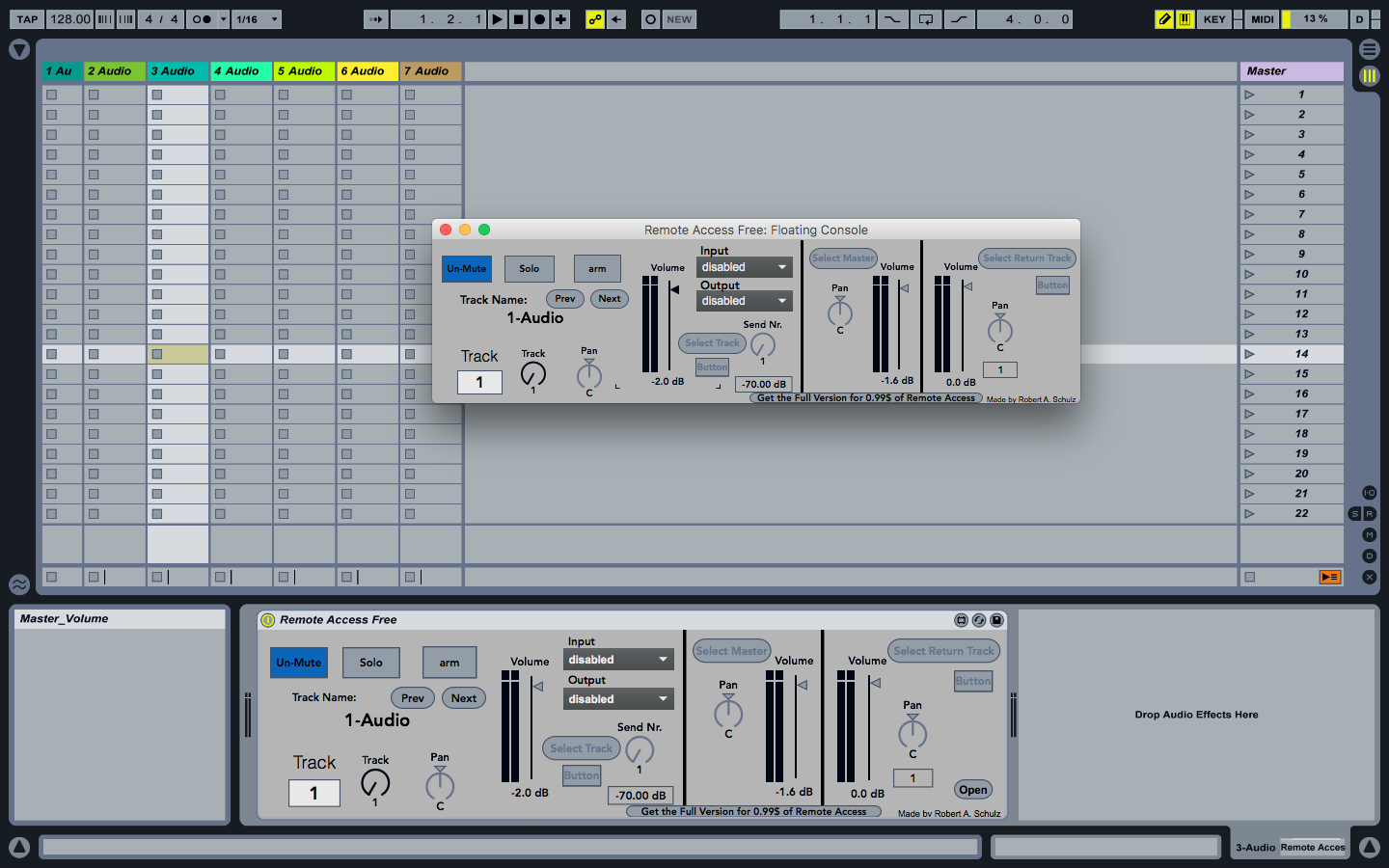Screen dimensions: 1389x868
Task: Launch scene 5 in Master track
Action: click(x=1249, y=175)
